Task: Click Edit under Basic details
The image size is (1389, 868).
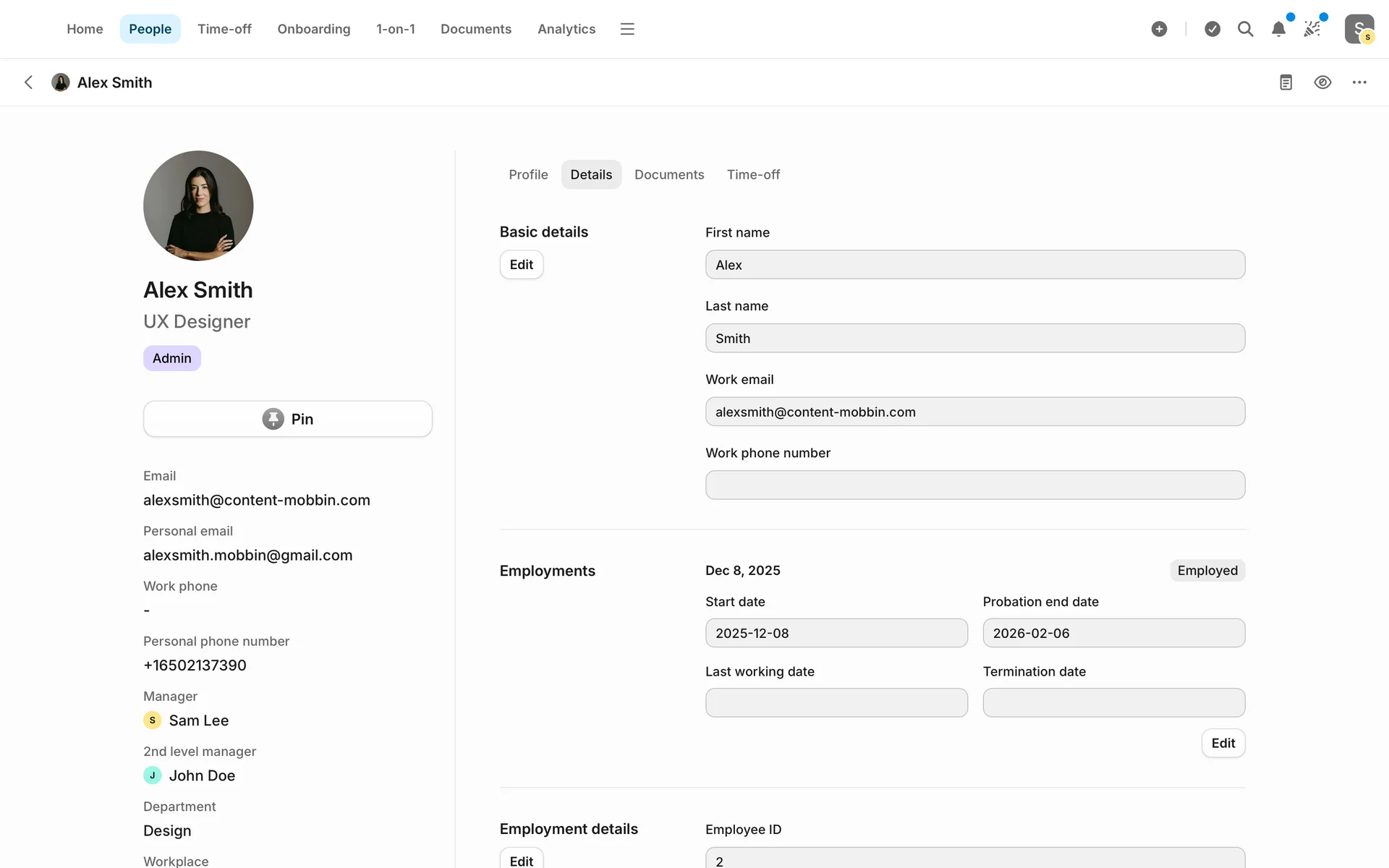Action: 521,265
